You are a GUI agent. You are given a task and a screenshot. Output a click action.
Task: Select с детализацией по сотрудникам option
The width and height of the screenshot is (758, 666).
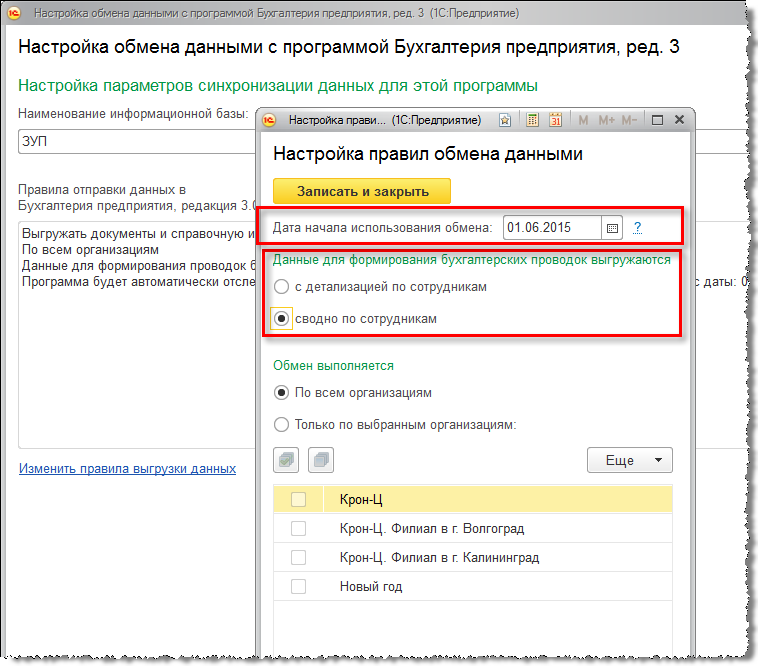click(281, 287)
